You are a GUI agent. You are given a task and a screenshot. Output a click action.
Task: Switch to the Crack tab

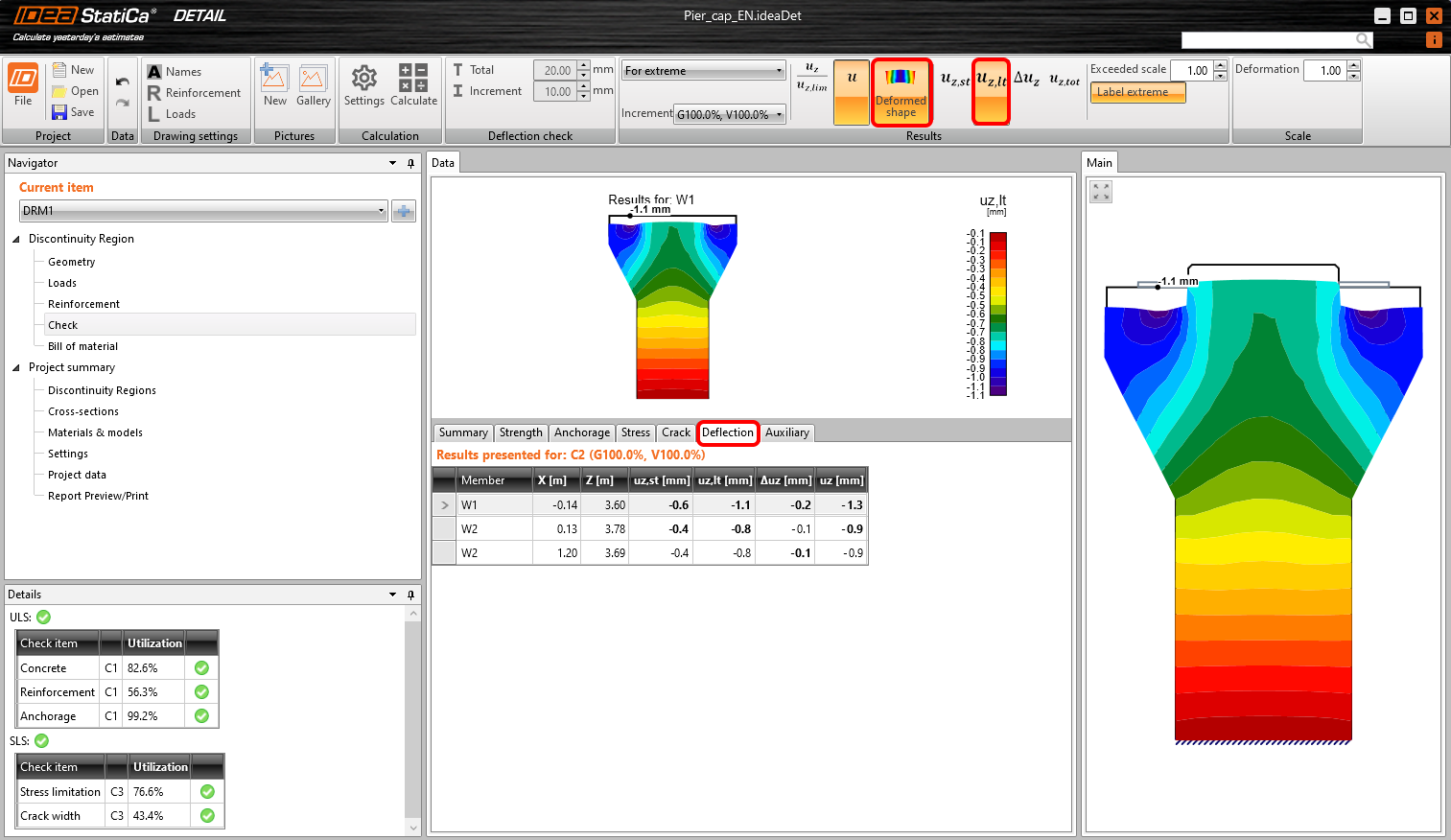tap(675, 432)
